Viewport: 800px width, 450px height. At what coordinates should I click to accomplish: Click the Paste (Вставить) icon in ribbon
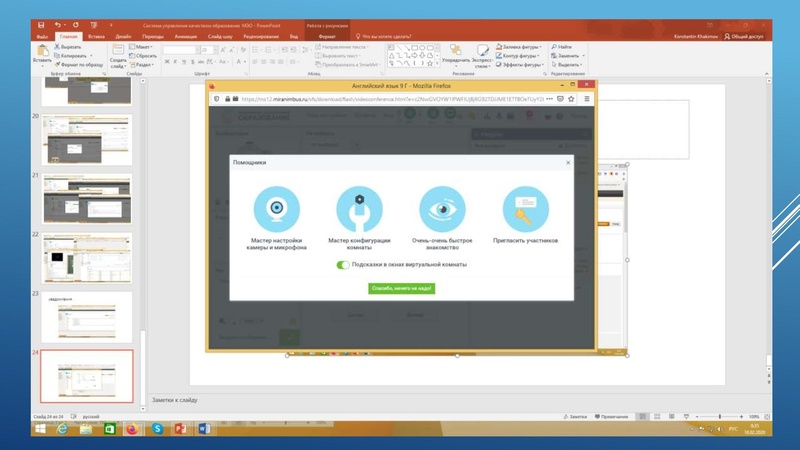click(41, 52)
